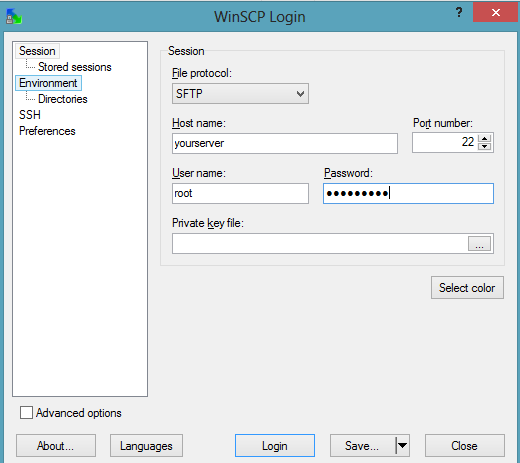Click the Private key file field
The width and height of the screenshot is (520, 463).
[x=320, y=243]
